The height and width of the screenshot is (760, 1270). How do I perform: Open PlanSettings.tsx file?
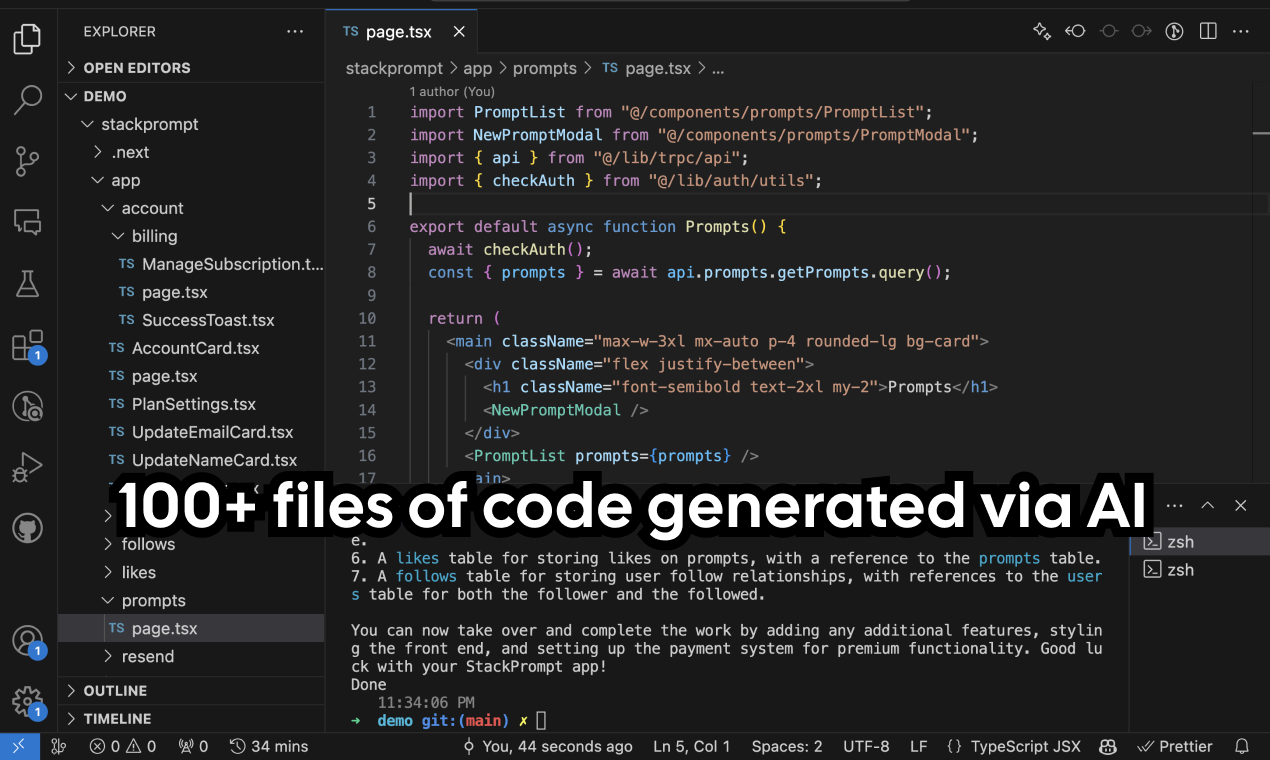coord(191,404)
